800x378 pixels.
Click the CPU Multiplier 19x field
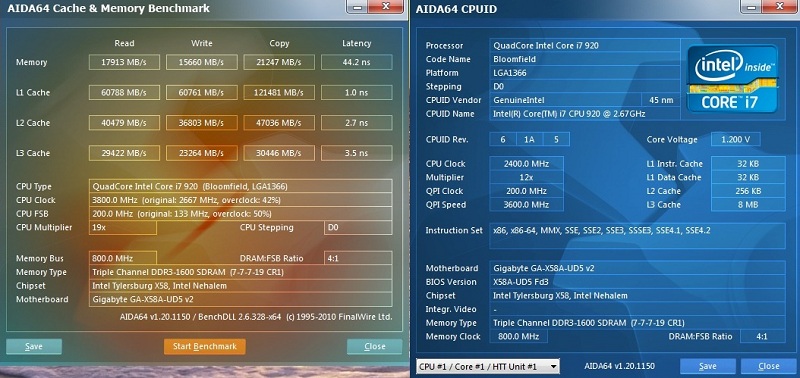[122, 228]
